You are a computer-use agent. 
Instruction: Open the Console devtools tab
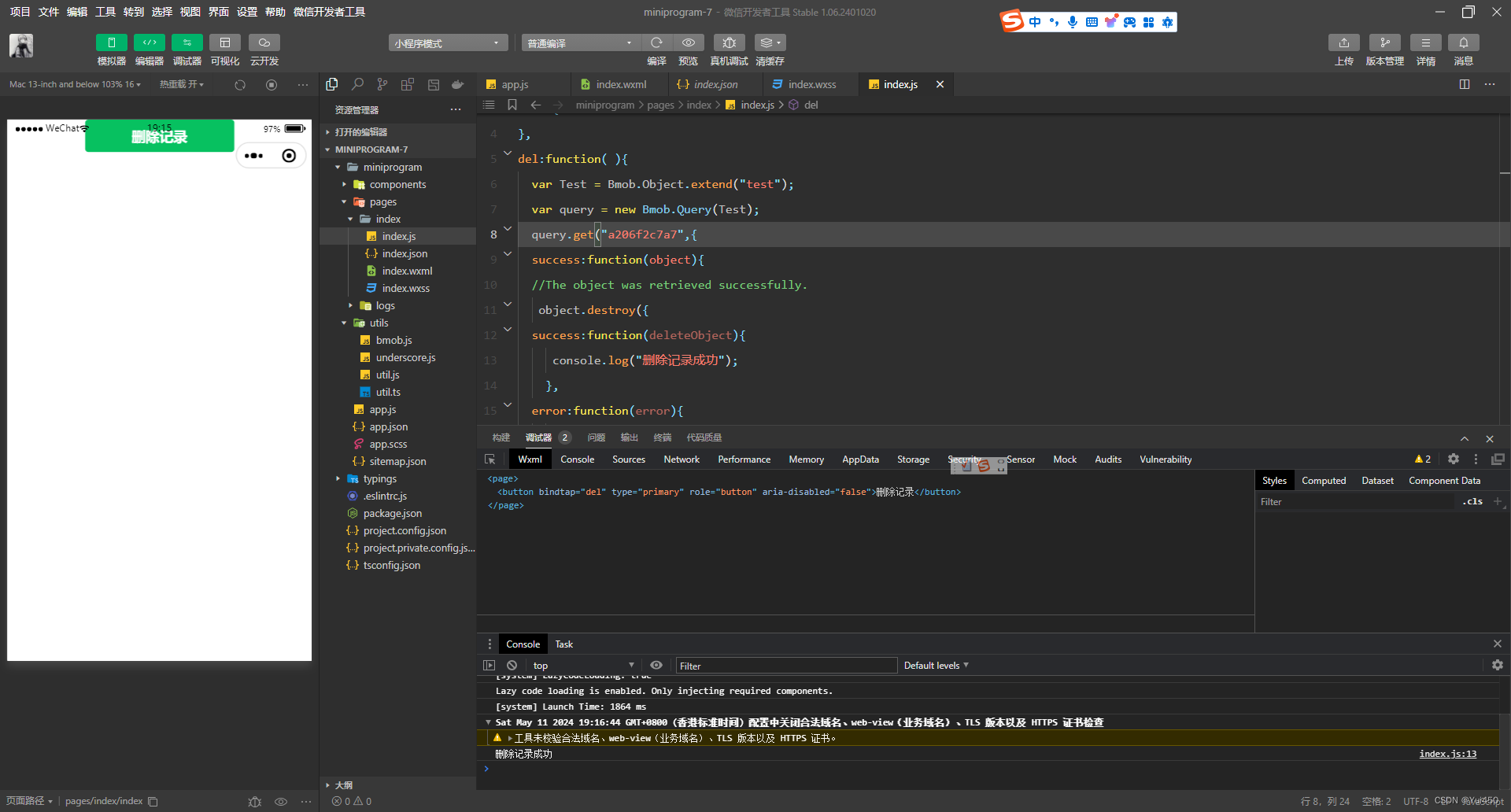click(x=577, y=460)
